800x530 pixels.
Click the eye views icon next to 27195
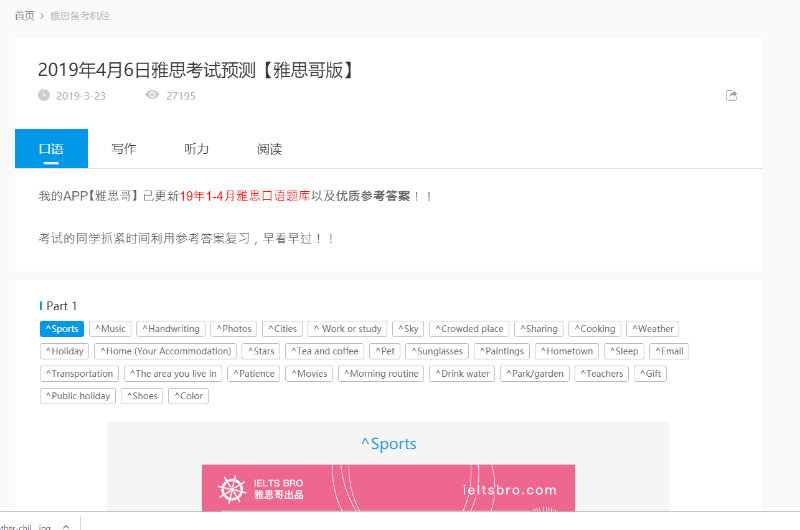(x=152, y=95)
